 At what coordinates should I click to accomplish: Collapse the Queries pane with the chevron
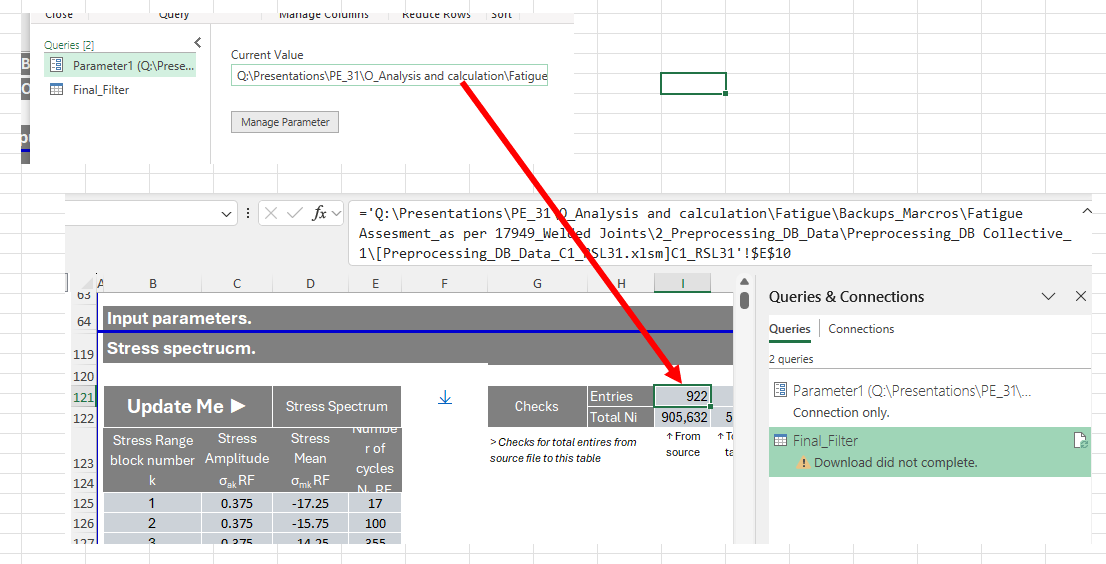pyautogui.click(x=198, y=43)
